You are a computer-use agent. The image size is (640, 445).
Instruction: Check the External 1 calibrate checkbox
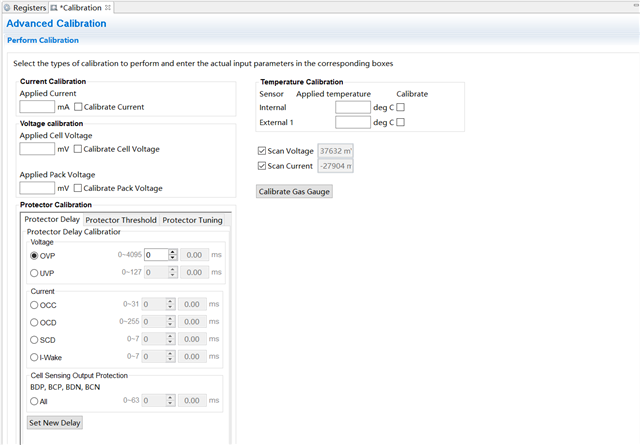point(400,122)
